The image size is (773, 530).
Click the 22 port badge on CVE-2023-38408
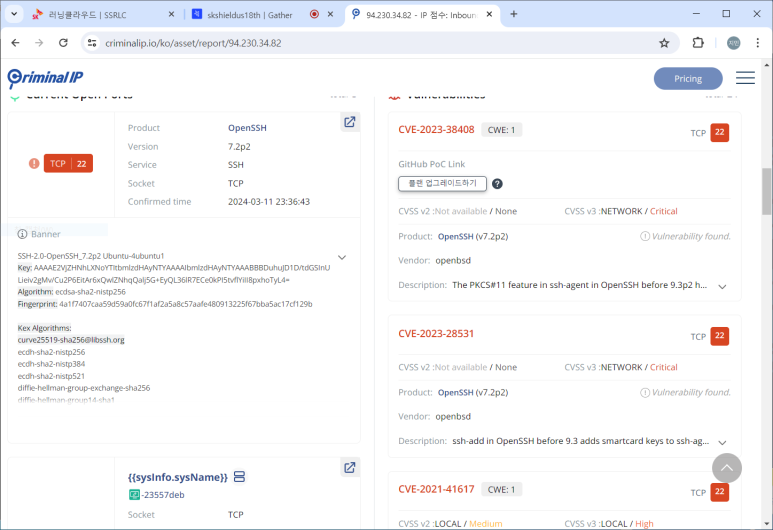pos(719,132)
